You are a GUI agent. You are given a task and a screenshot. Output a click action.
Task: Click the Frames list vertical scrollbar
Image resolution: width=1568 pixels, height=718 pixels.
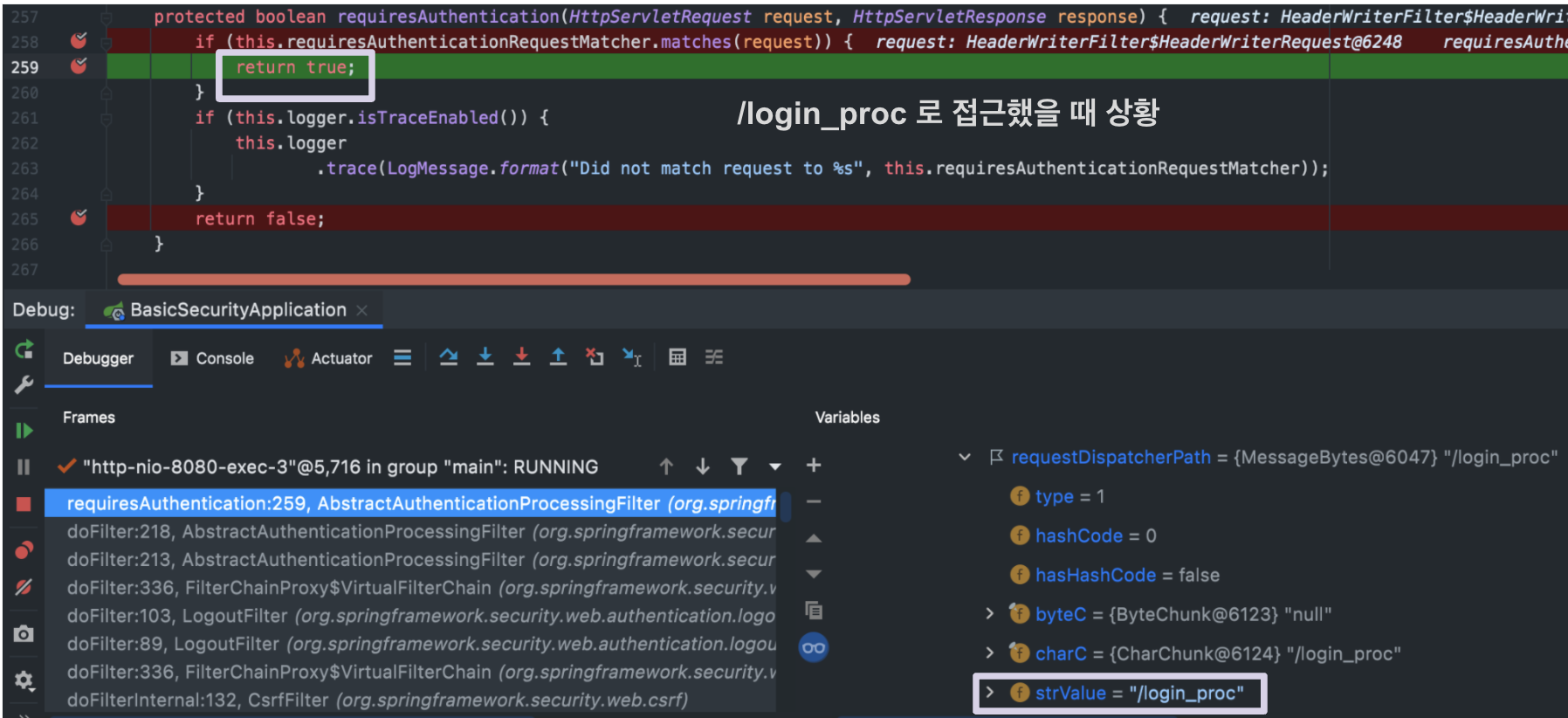coord(784,507)
